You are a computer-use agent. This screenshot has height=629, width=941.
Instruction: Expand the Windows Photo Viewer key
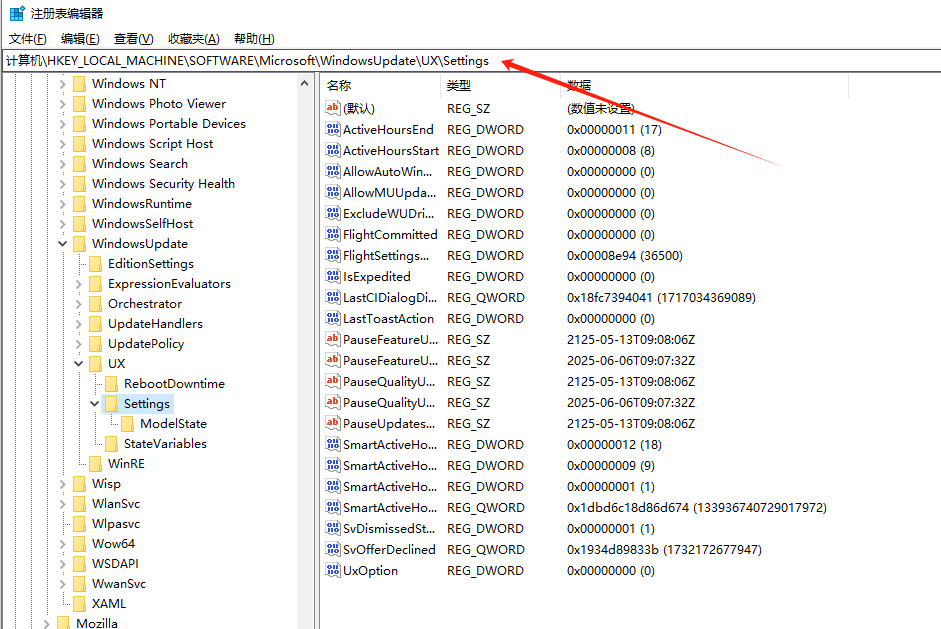(x=62, y=104)
